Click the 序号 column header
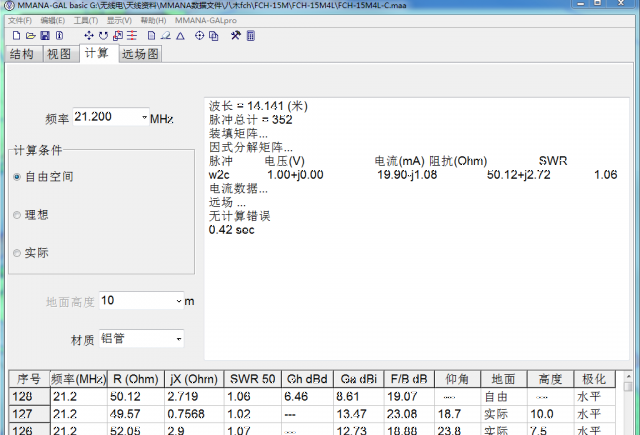This screenshot has width=640, height=435. click(29, 379)
